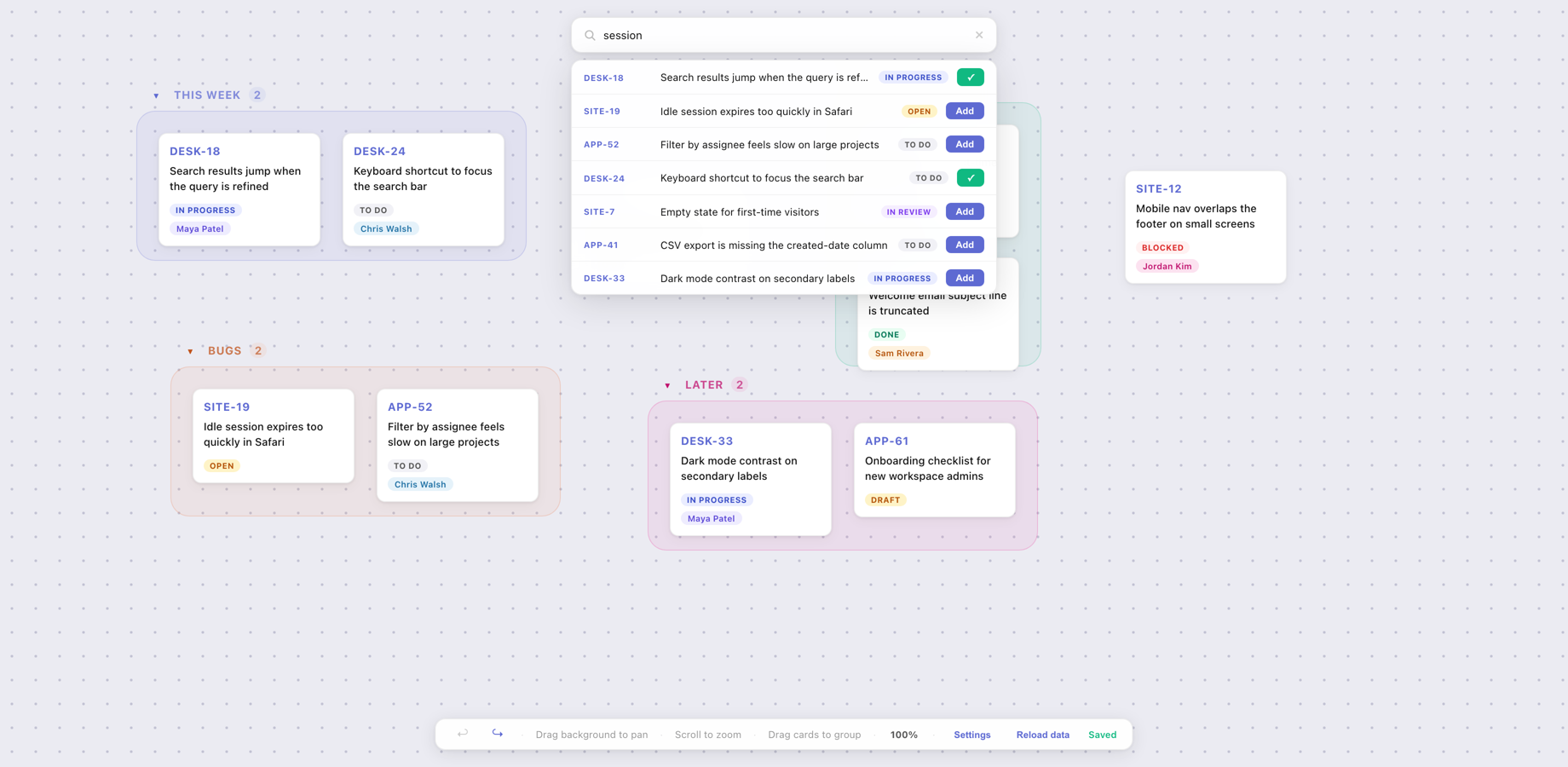The height and width of the screenshot is (767, 1568).
Task: Collapse the THIS WEEK group
Action: pos(156,95)
